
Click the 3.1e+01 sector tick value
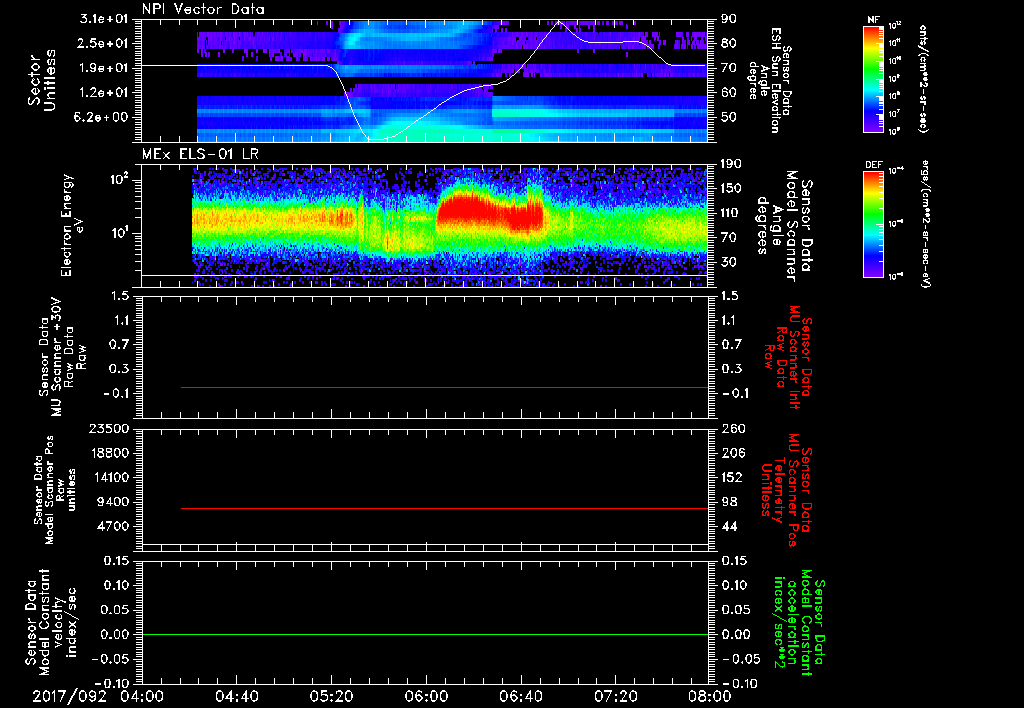104,19
